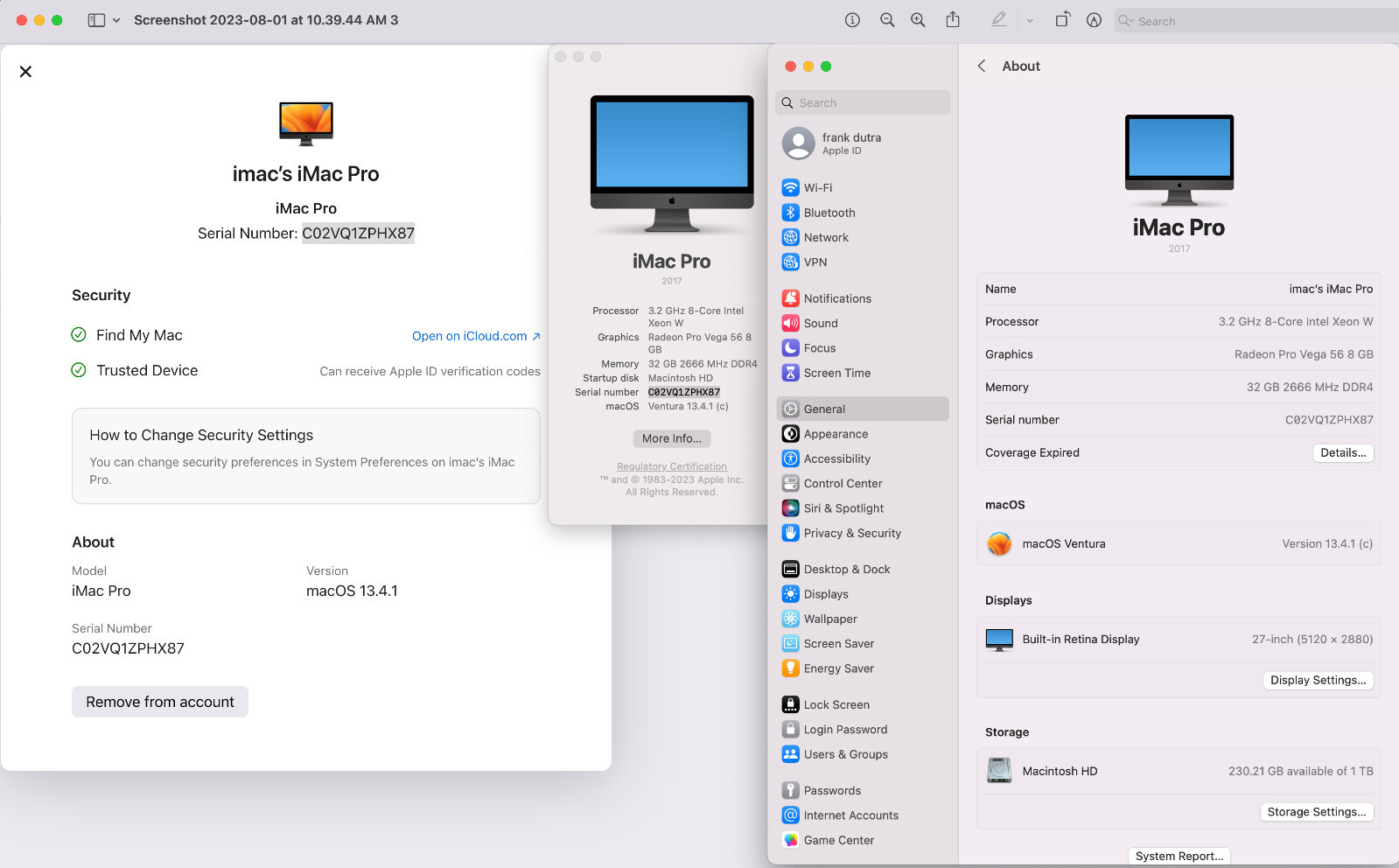1399x868 pixels.
Task: Click the Macintosh HD disk icon
Action: pyautogui.click(x=999, y=771)
